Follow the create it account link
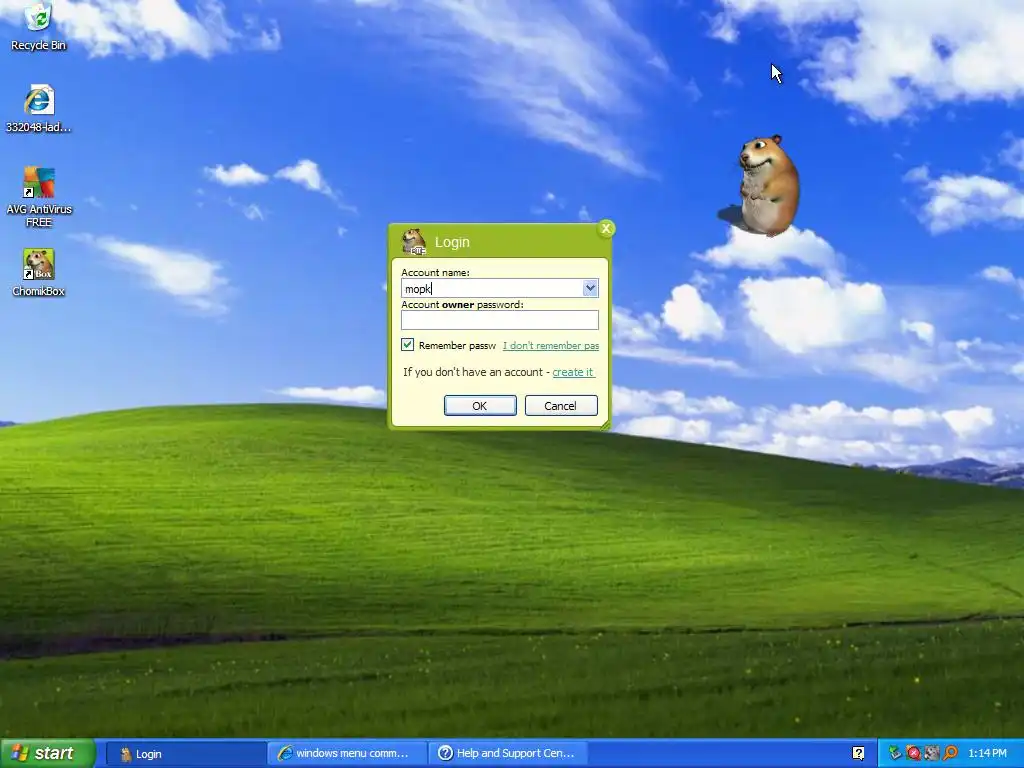Viewport: 1024px width, 768px height. click(573, 372)
